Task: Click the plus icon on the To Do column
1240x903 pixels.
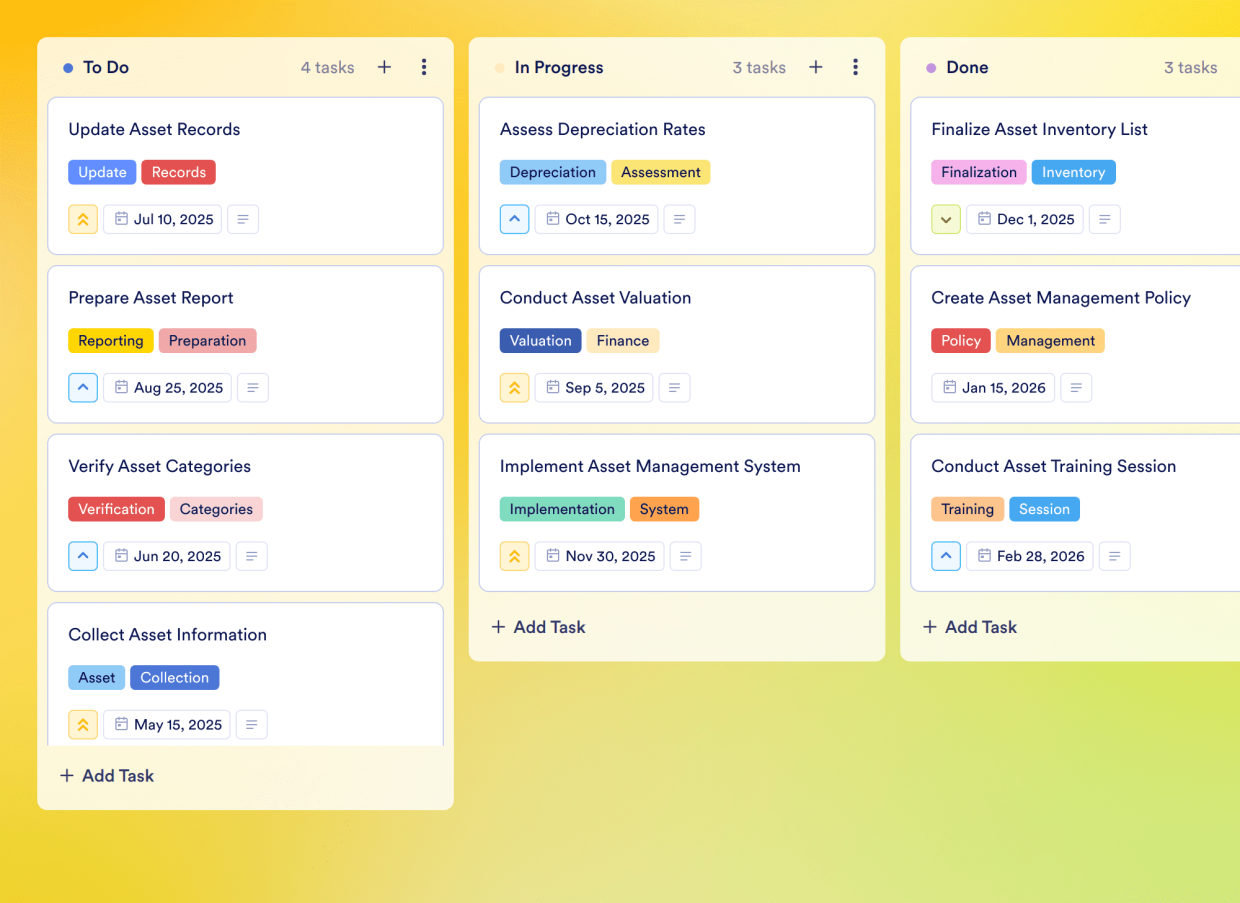Action: [384, 67]
